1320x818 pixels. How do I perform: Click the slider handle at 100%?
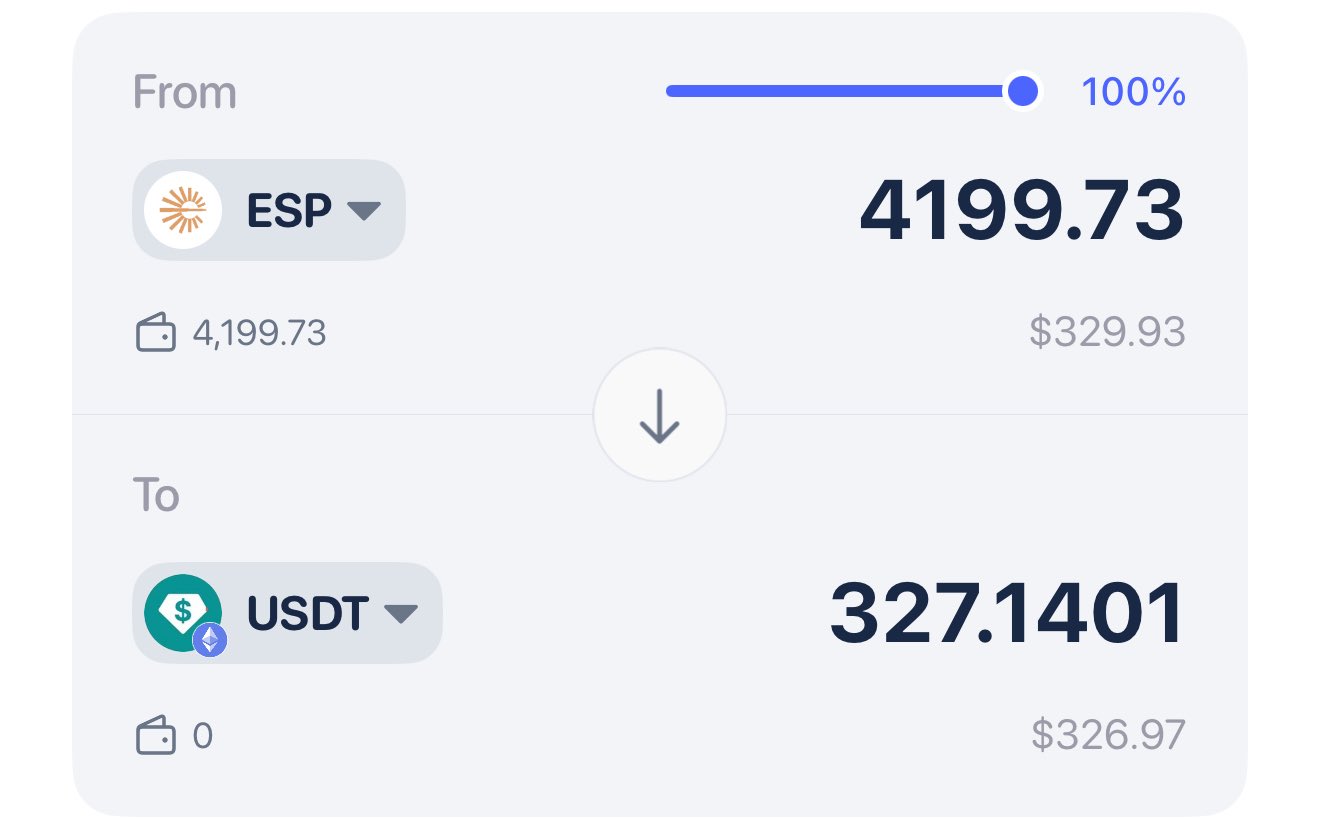click(1022, 92)
